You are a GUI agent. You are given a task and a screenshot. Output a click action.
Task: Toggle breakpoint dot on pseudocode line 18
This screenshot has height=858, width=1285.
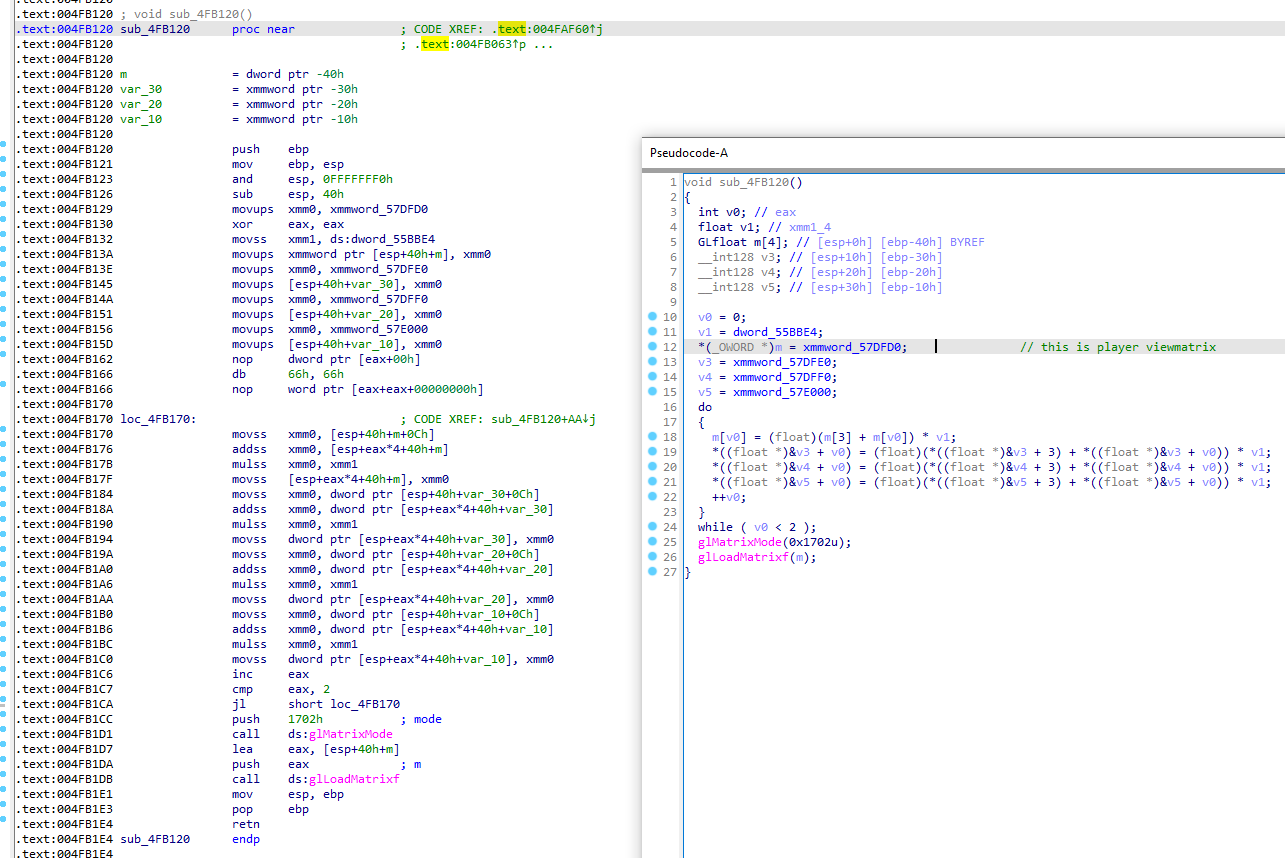click(653, 437)
